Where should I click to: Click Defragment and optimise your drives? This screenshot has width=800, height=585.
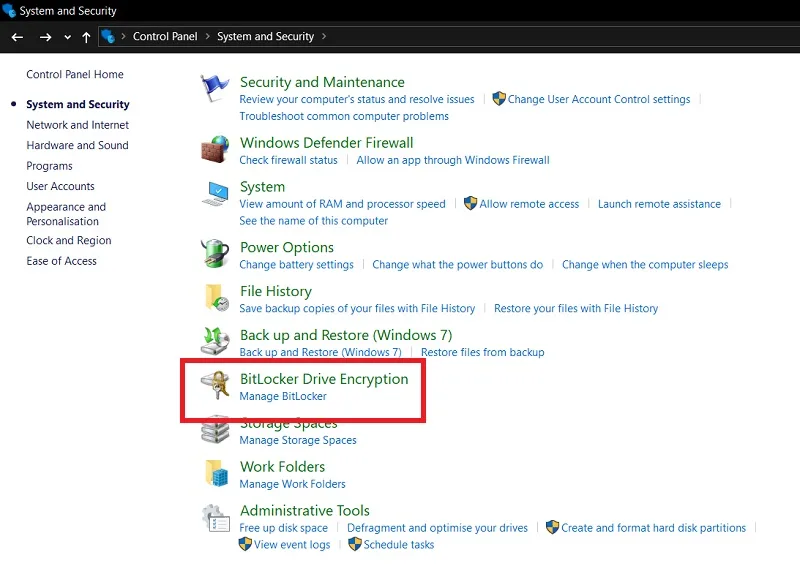437,528
